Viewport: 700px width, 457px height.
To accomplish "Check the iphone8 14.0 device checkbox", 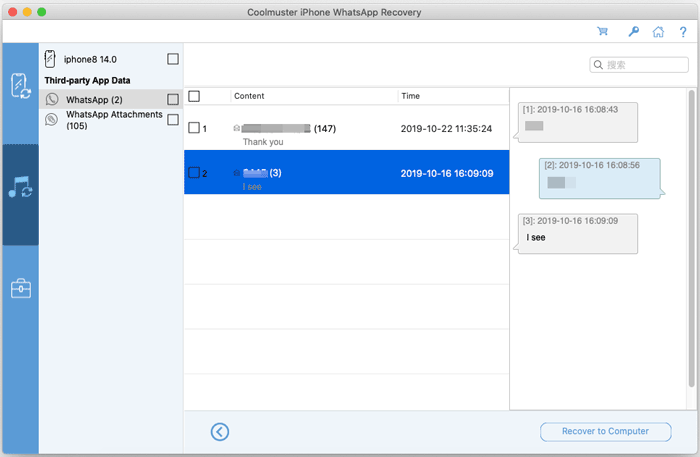I will tap(173, 59).
